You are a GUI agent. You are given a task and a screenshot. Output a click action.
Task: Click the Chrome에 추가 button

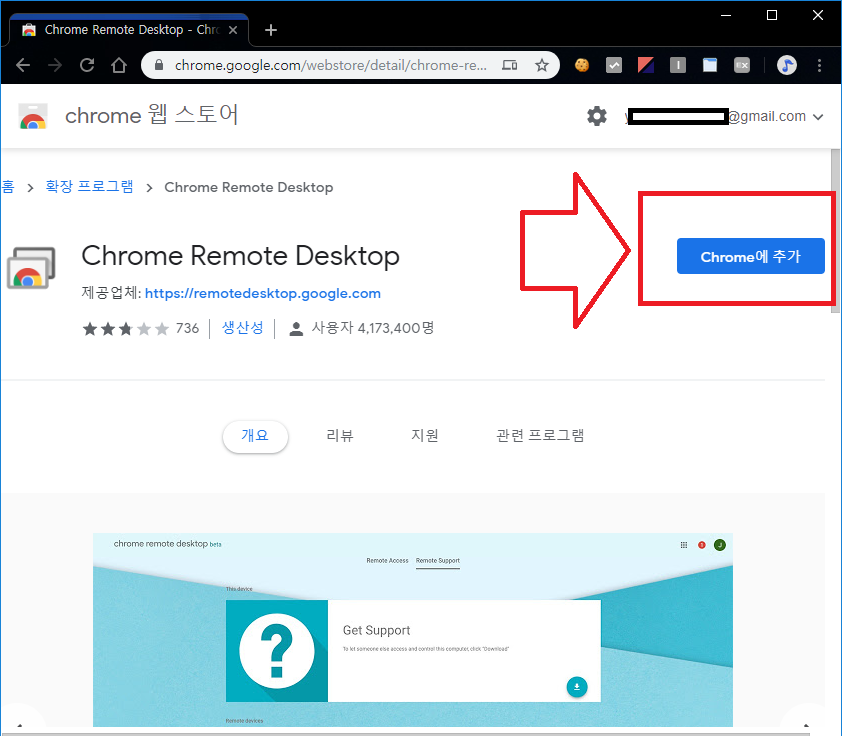(750, 256)
